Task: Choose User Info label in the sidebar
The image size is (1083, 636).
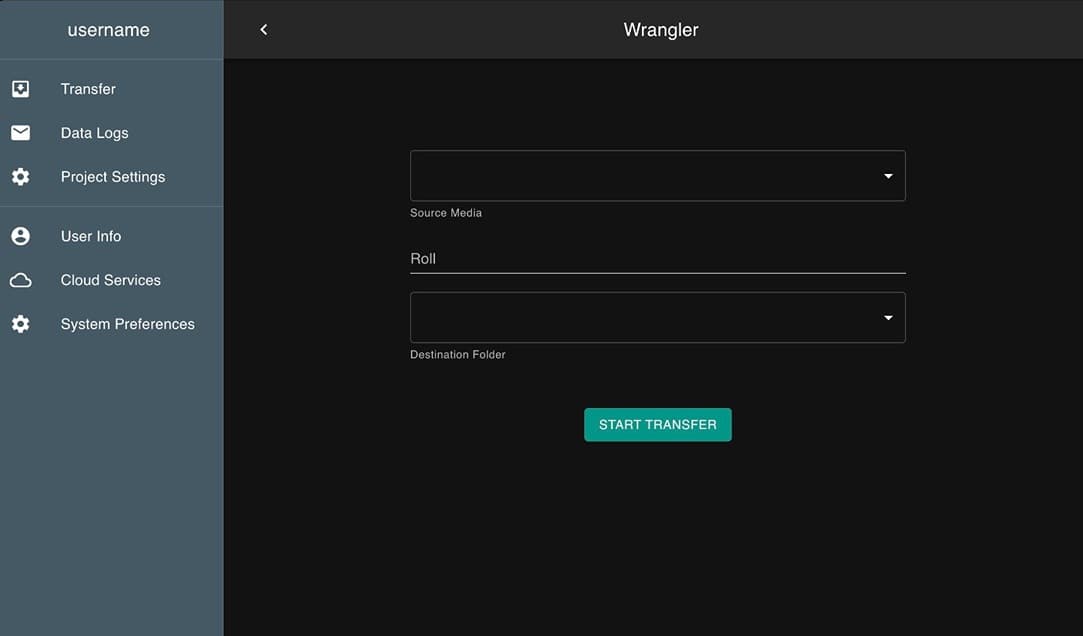Action: click(x=91, y=236)
